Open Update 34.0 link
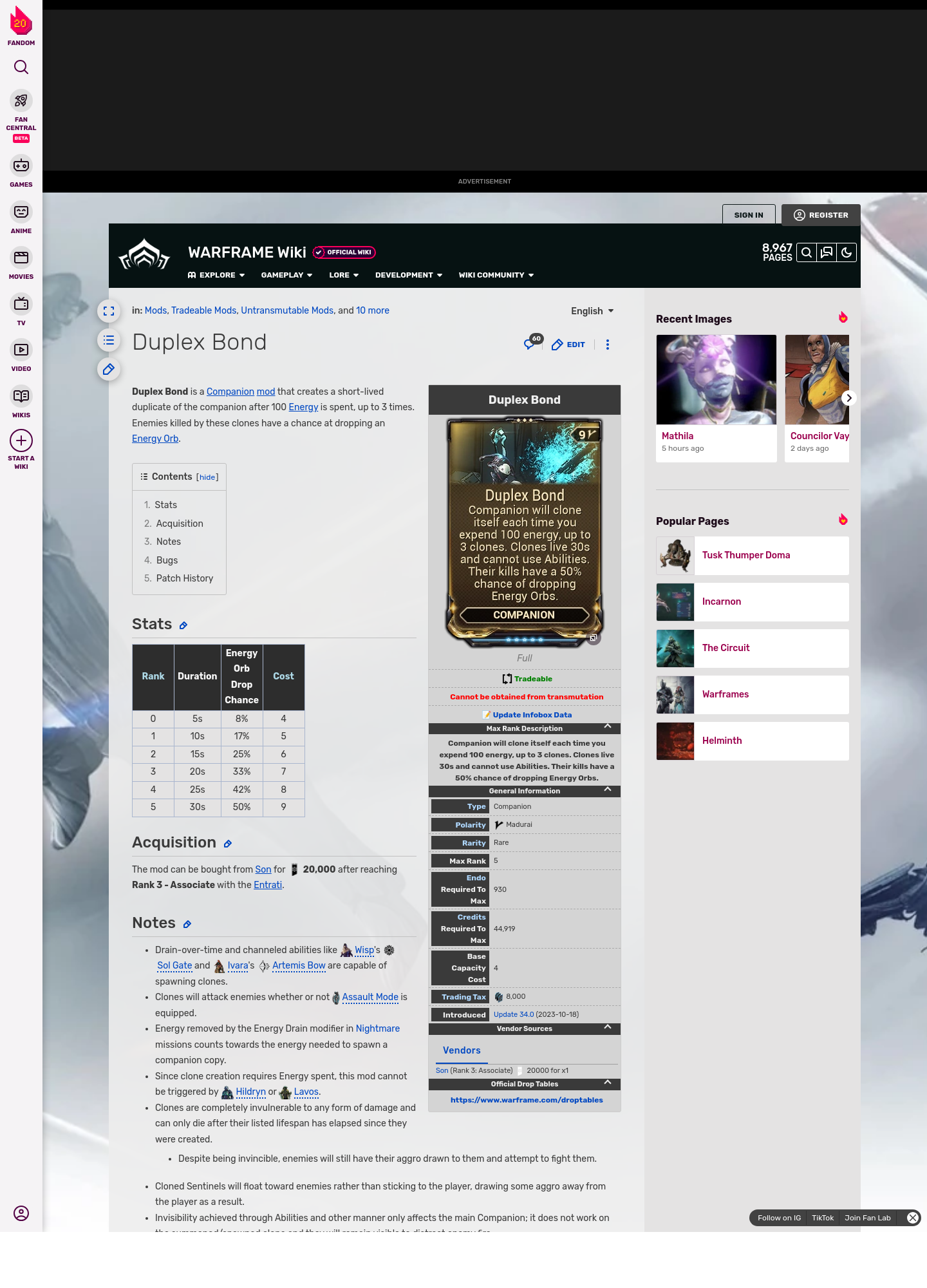 (514, 1014)
